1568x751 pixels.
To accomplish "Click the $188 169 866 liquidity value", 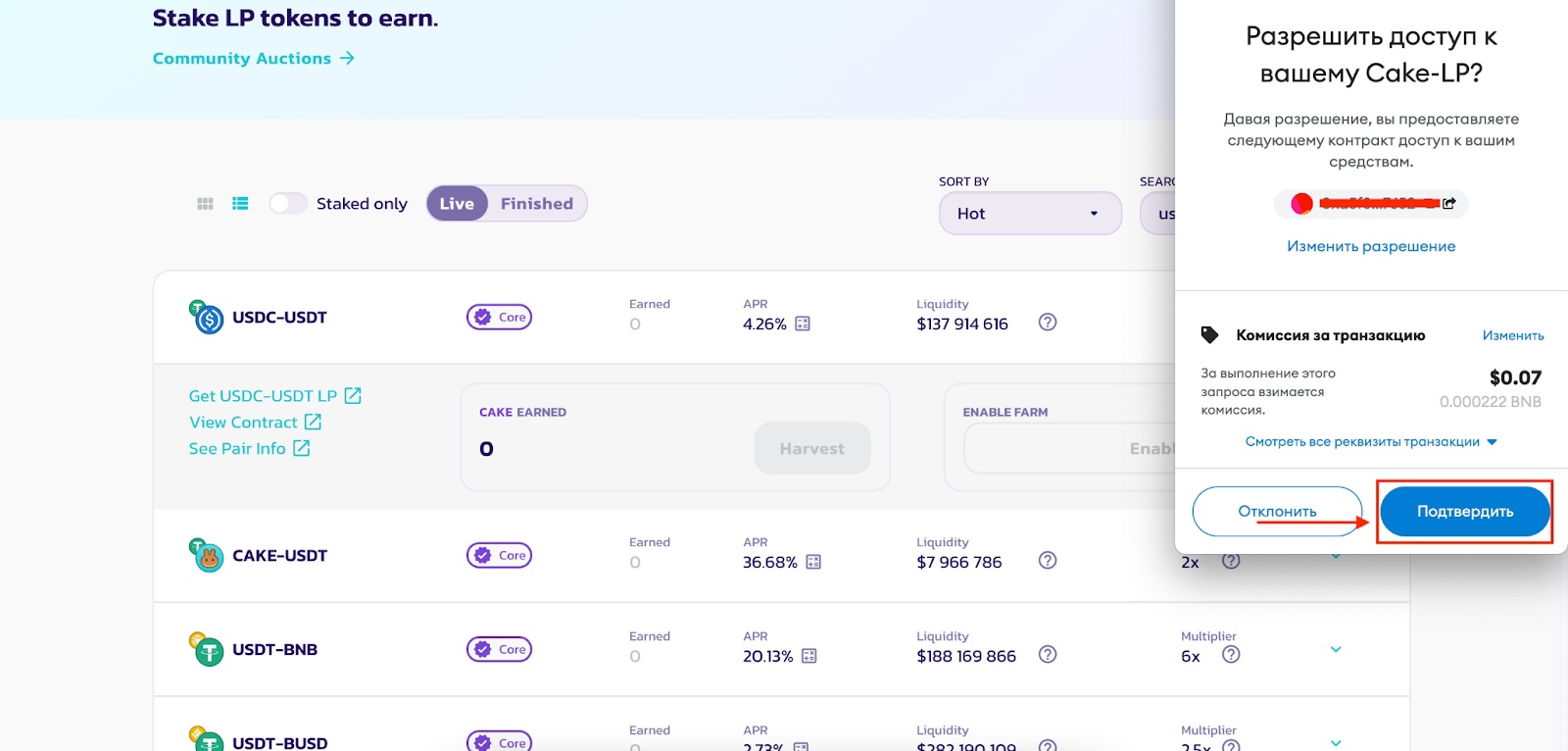I will click(x=966, y=656).
